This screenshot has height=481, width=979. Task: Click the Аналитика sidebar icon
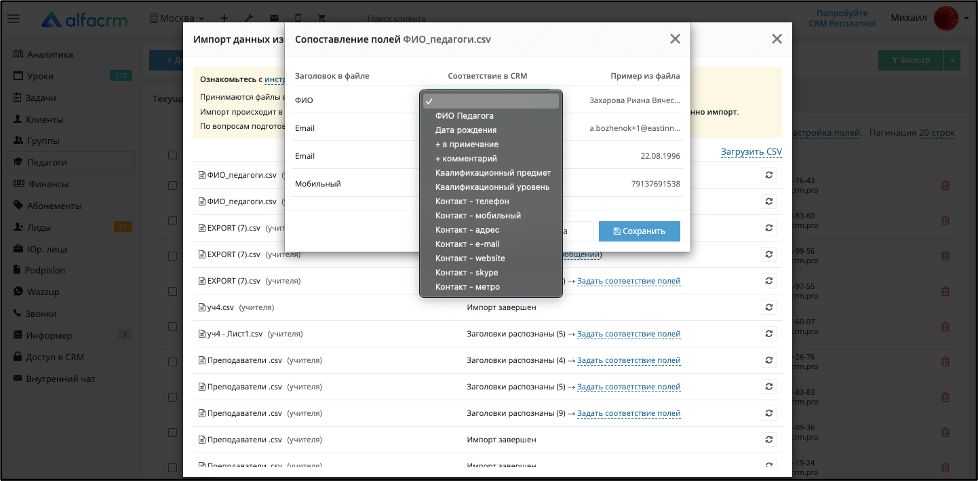click(18, 54)
